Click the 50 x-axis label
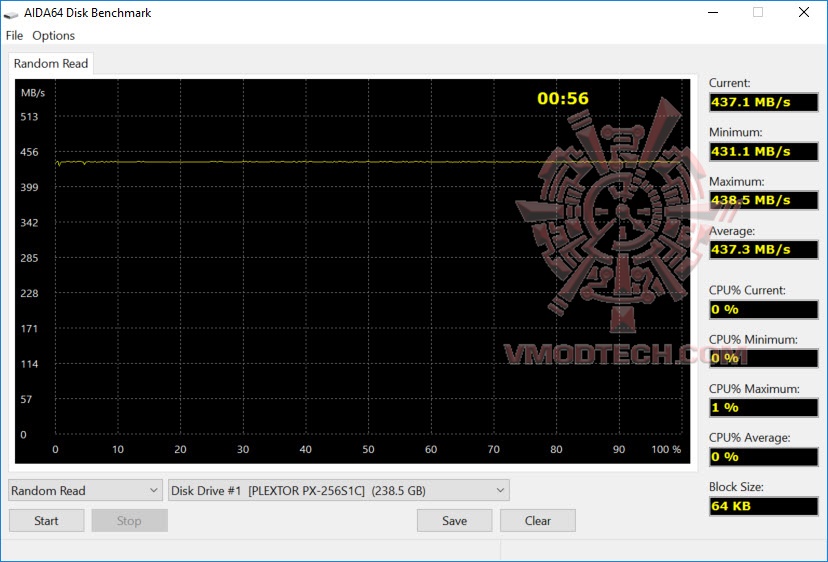This screenshot has width=828, height=562. [x=368, y=449]
